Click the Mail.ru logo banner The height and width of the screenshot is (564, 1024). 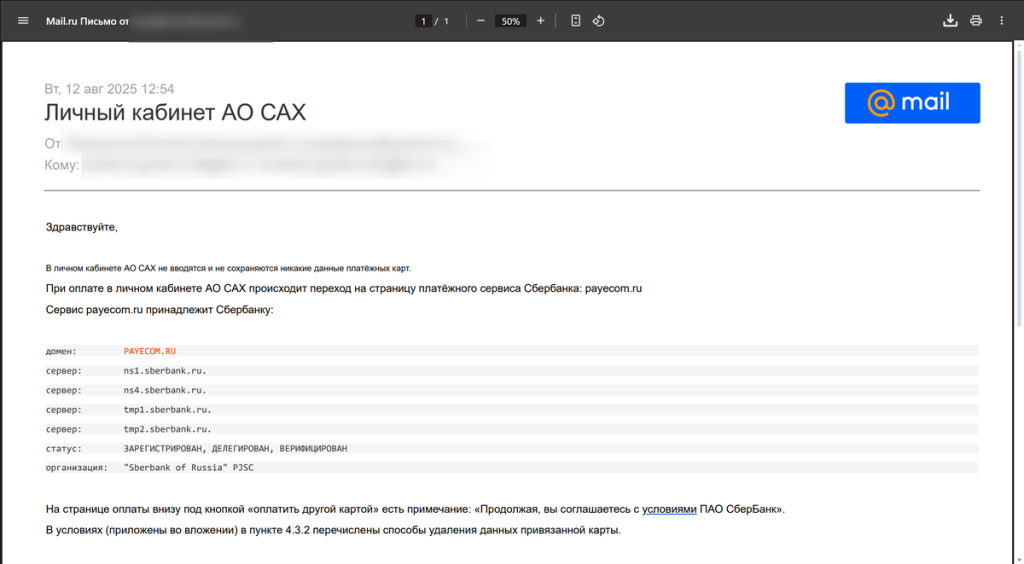tap(911, 103)
